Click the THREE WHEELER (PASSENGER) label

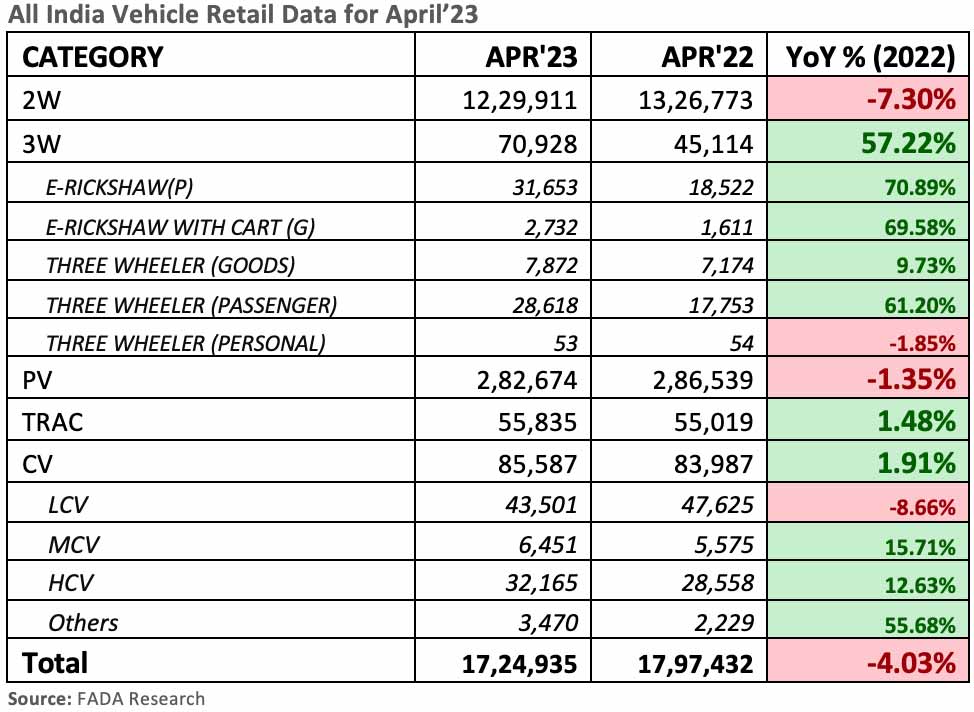click(191, 303)
